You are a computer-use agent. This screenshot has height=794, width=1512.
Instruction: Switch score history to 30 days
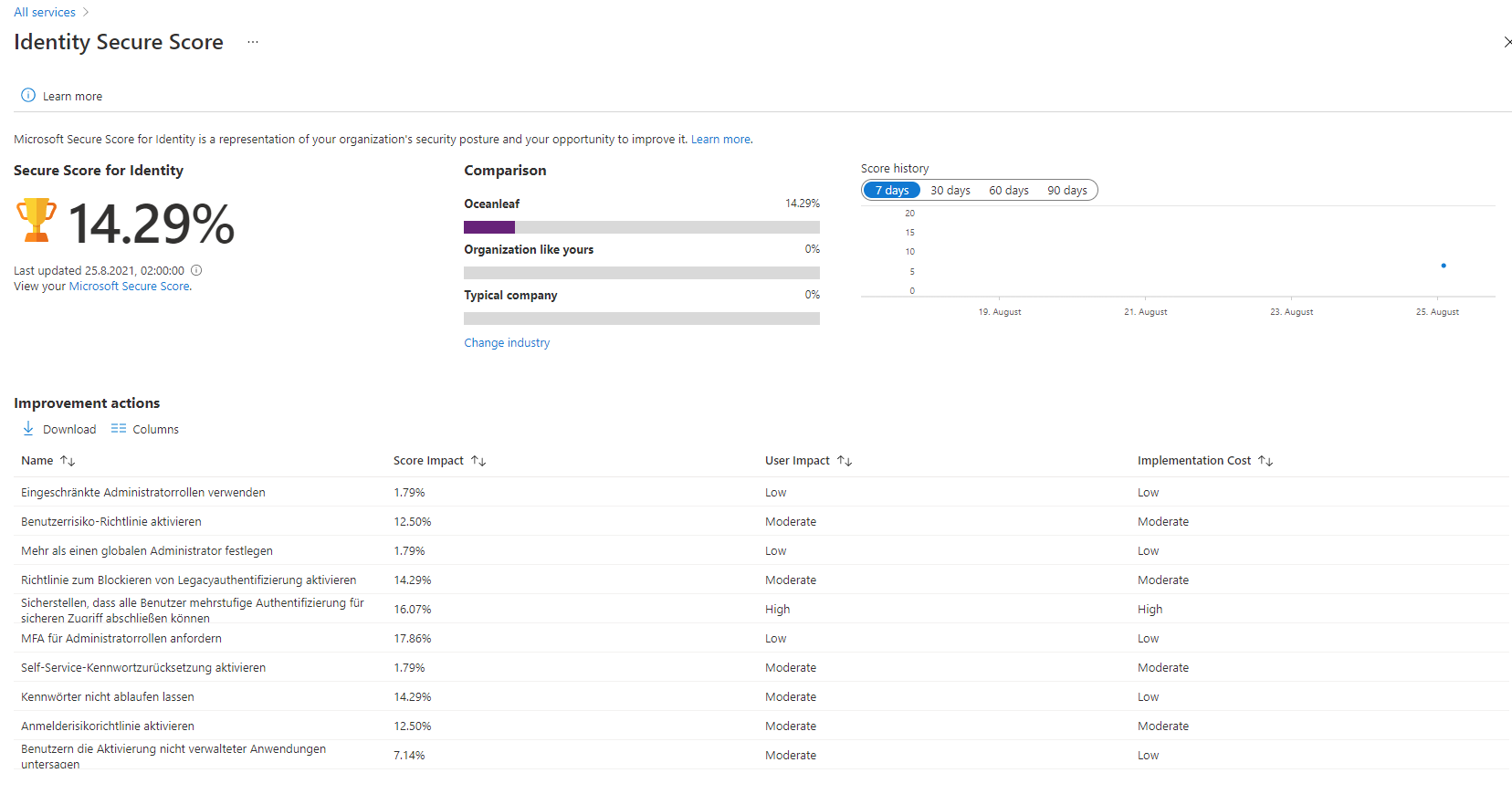click(x=950, y=190)
